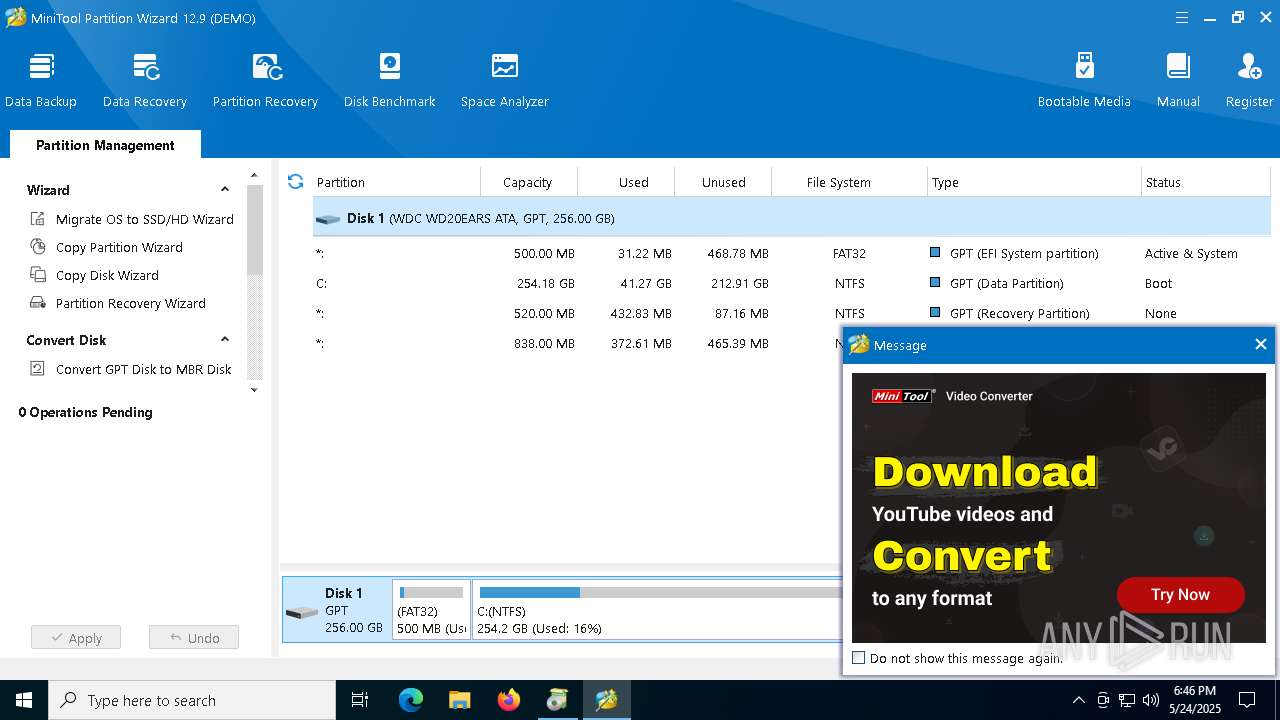Viewport: 1280px width, 720px height.
Task: Show hidden system tray icons
Action: coord(1078,700)
